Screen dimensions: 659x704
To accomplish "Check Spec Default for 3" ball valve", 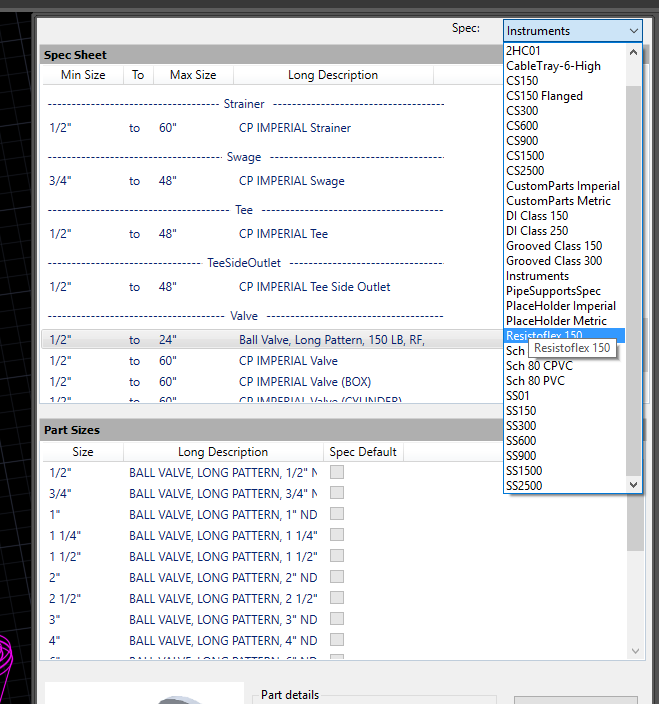I will click(337, 619).
